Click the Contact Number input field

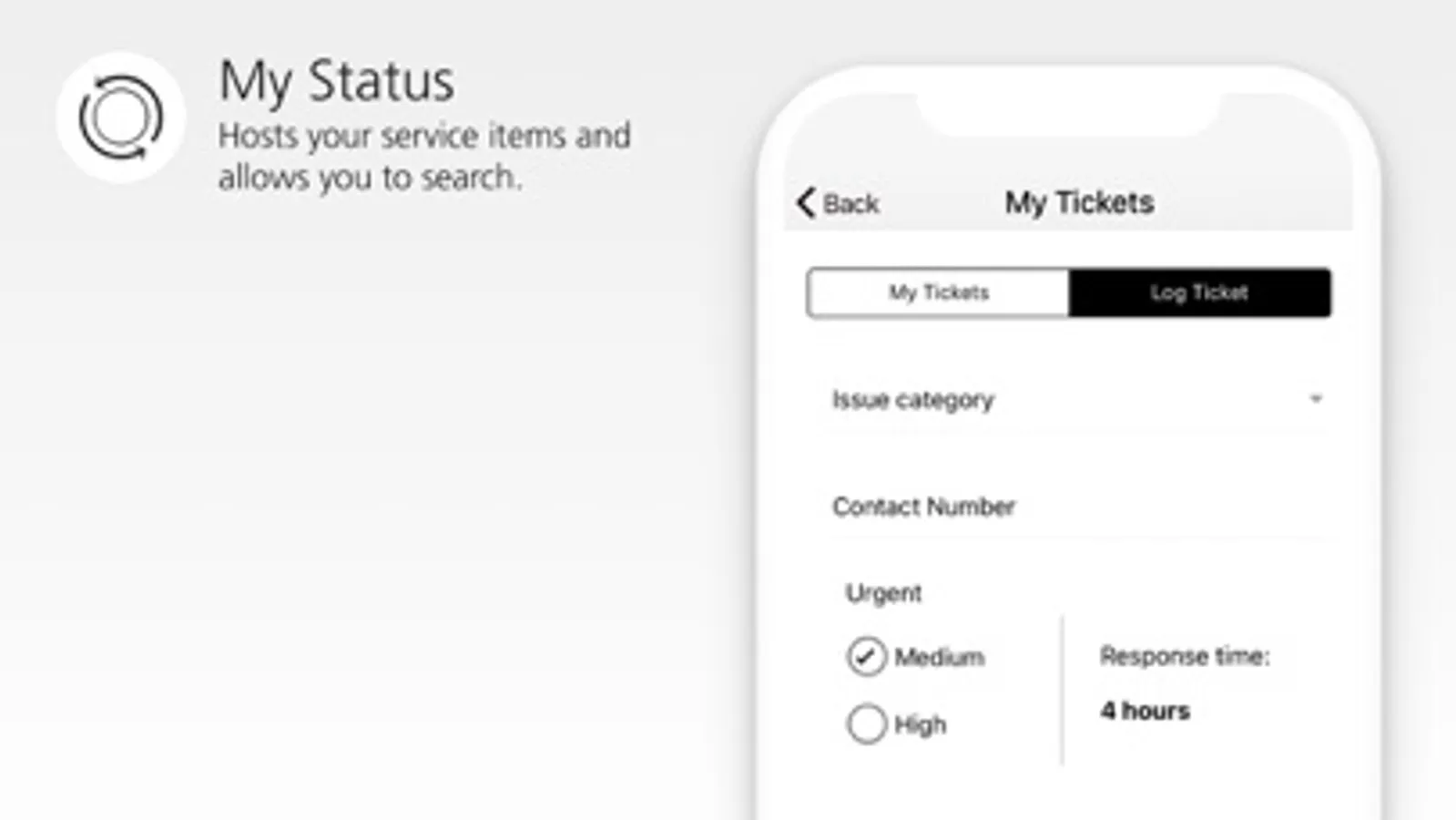tap(1074, 507)
